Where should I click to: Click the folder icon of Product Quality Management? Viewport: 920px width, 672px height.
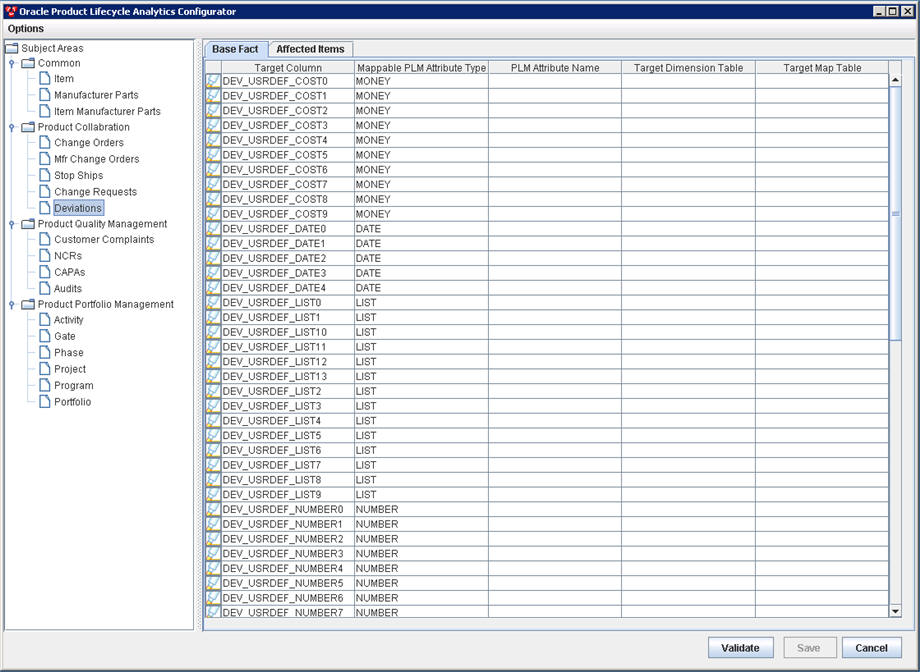click(x=28, y=224)
